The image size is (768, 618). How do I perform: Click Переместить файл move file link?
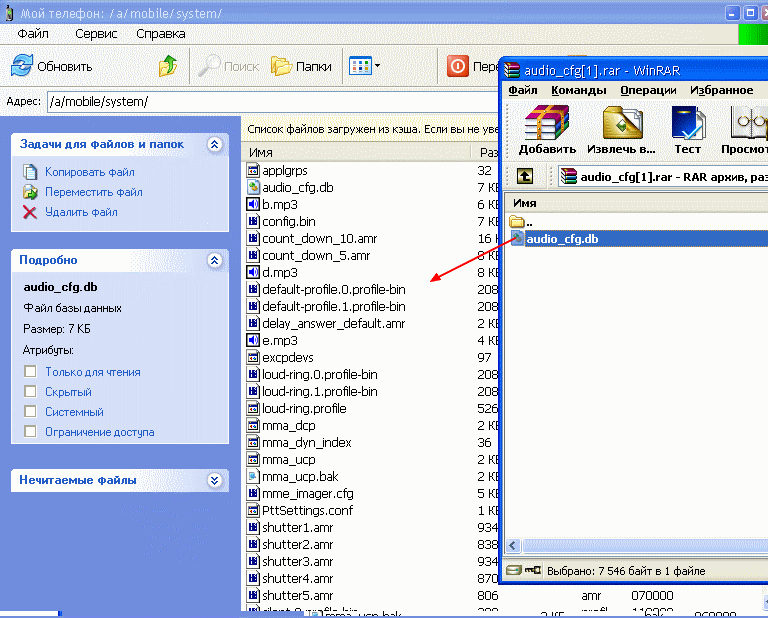pos(94,192)
